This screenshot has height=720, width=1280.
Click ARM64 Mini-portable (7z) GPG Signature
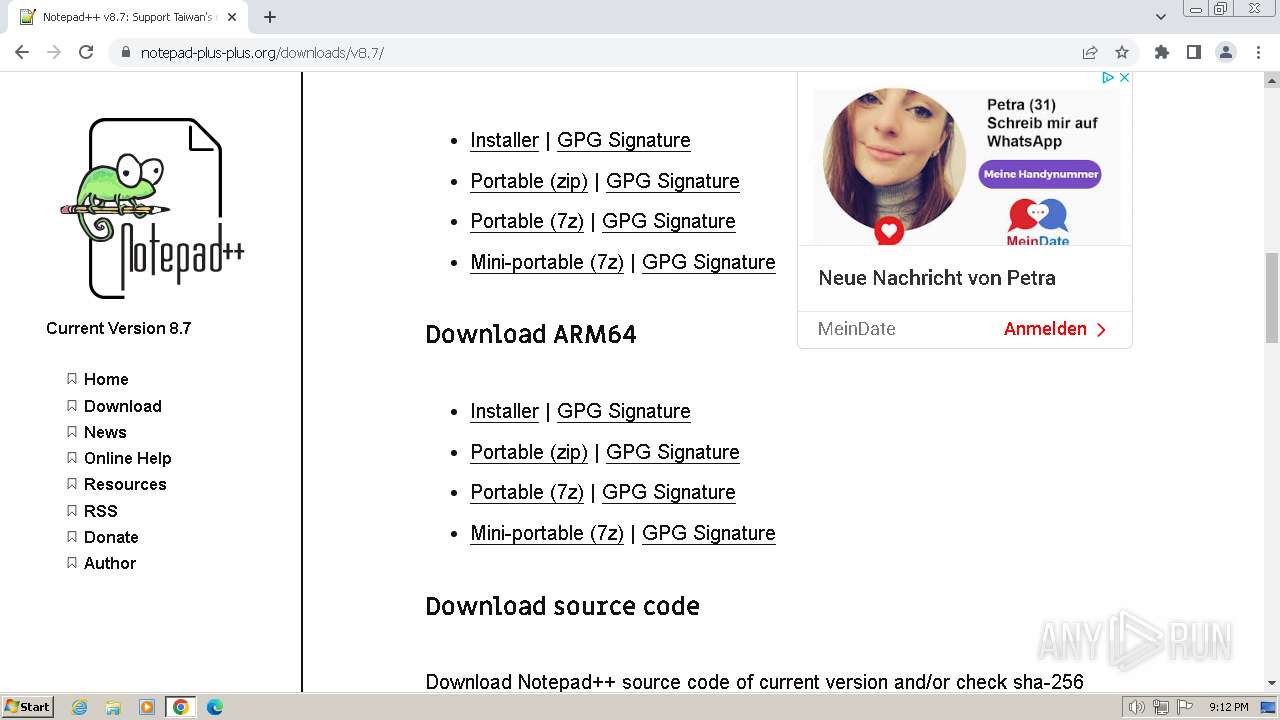(709, 533)
